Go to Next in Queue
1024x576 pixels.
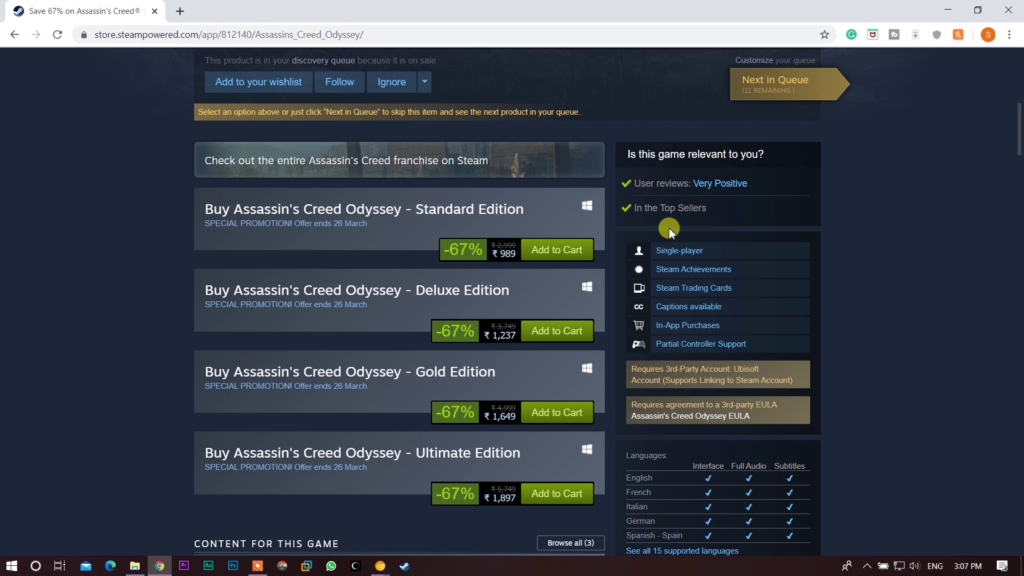click(x=789, y=84)
